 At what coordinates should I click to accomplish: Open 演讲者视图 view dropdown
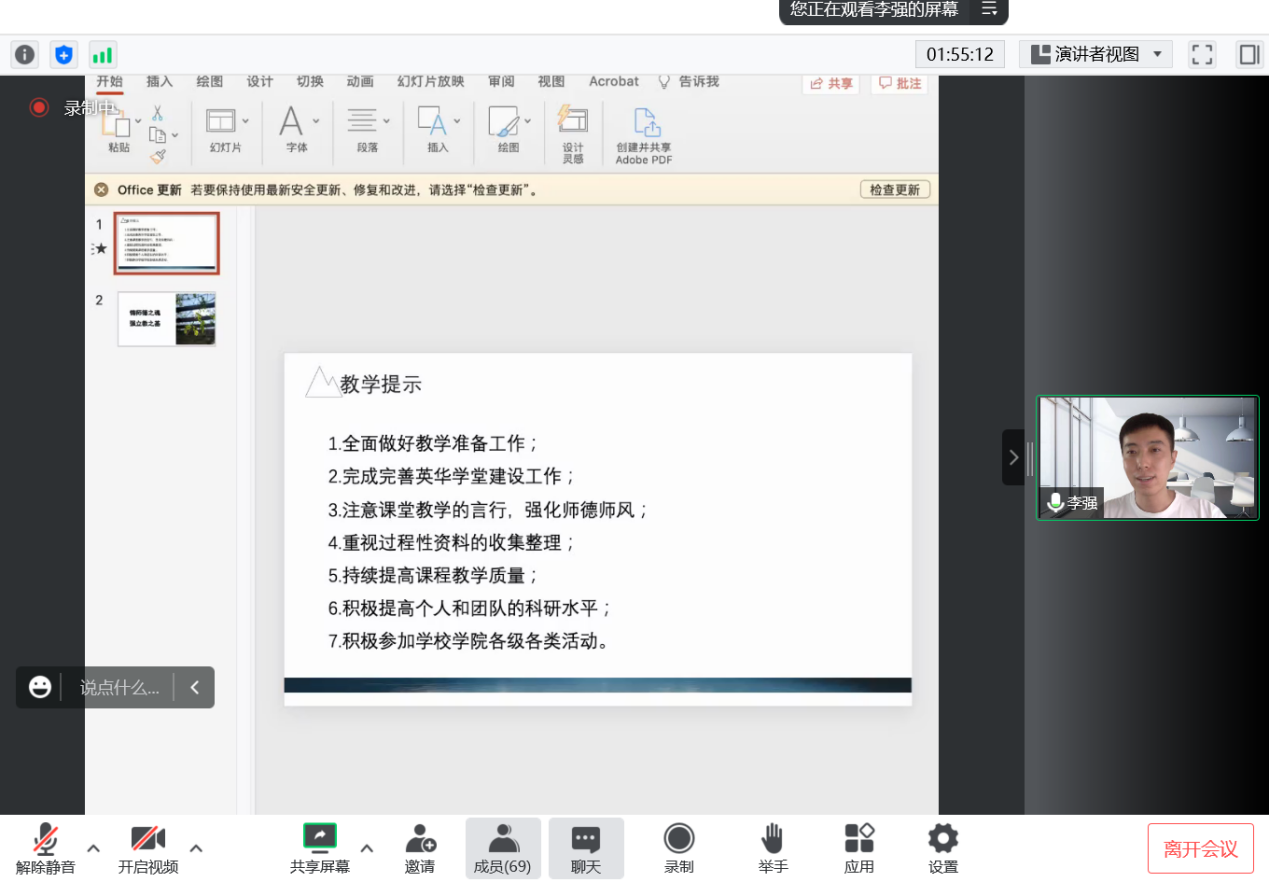coord(1096,54)
